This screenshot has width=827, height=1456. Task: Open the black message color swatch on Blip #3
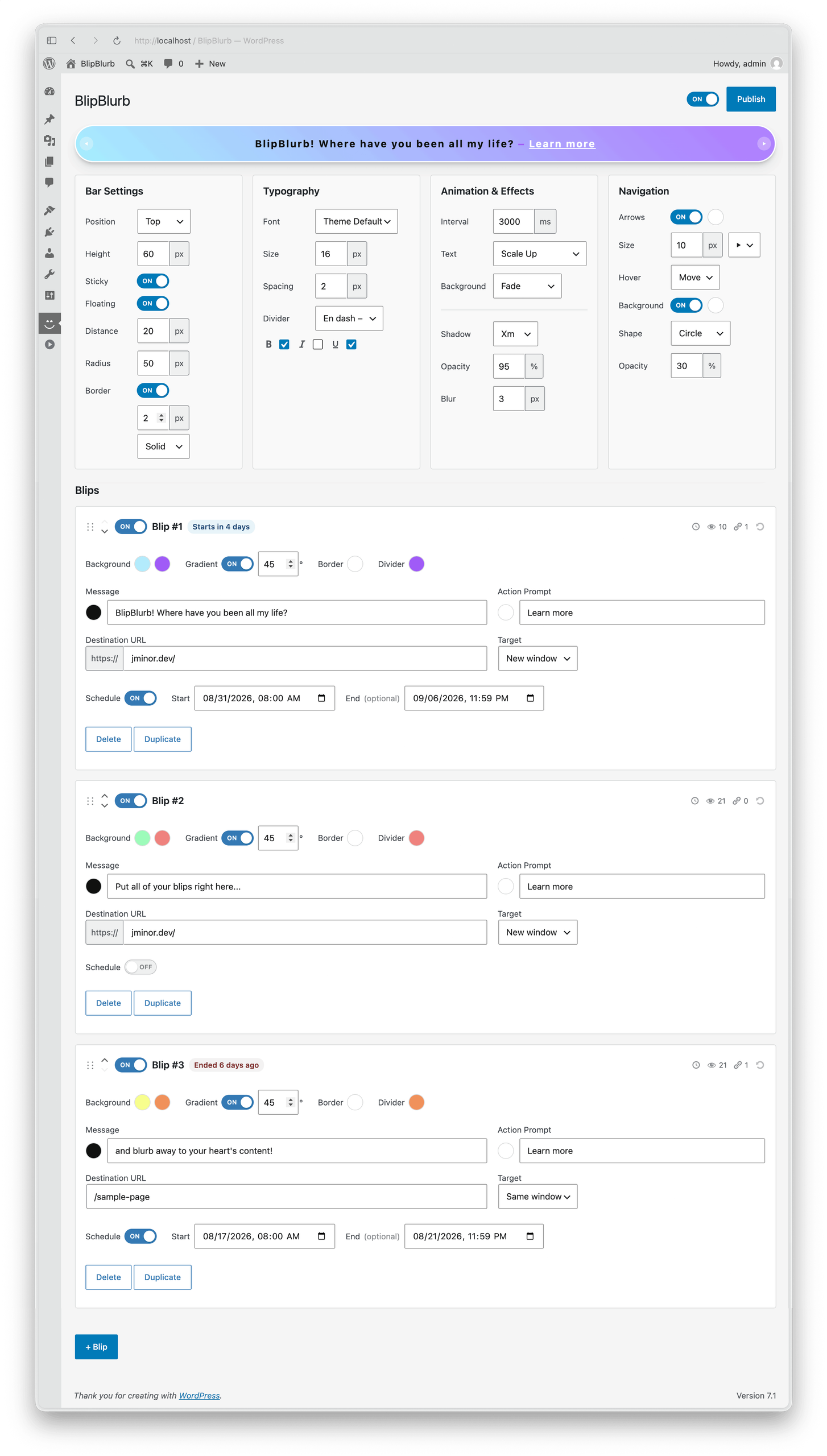94,1151
